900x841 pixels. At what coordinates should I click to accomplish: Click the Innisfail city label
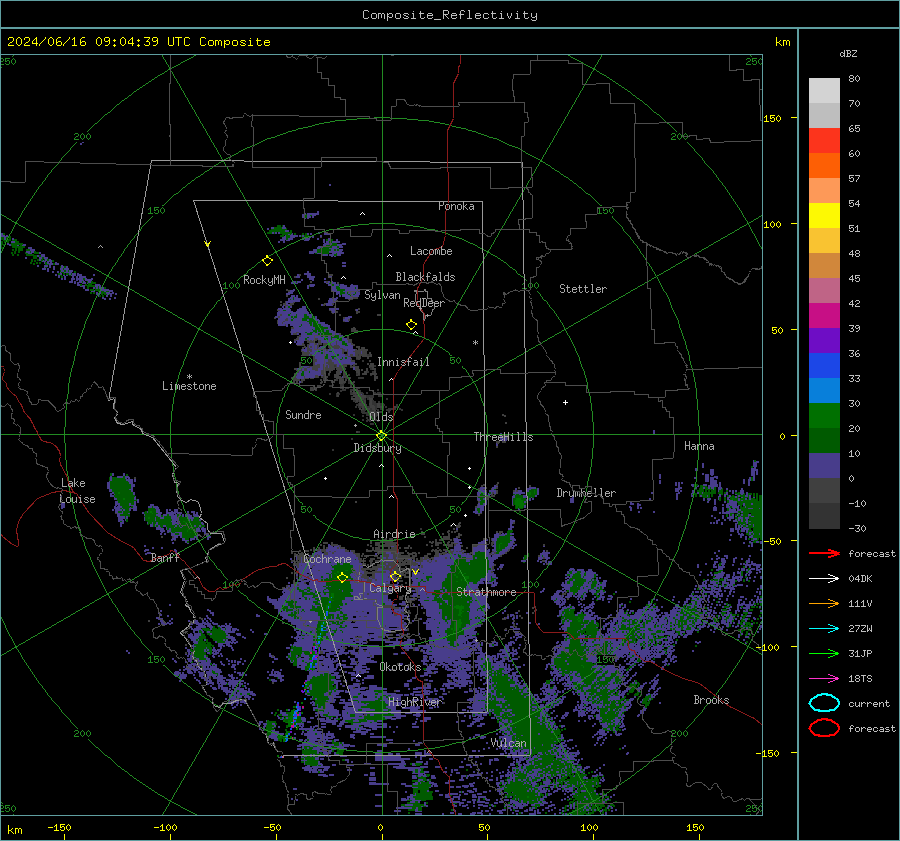tap(403, 362)
